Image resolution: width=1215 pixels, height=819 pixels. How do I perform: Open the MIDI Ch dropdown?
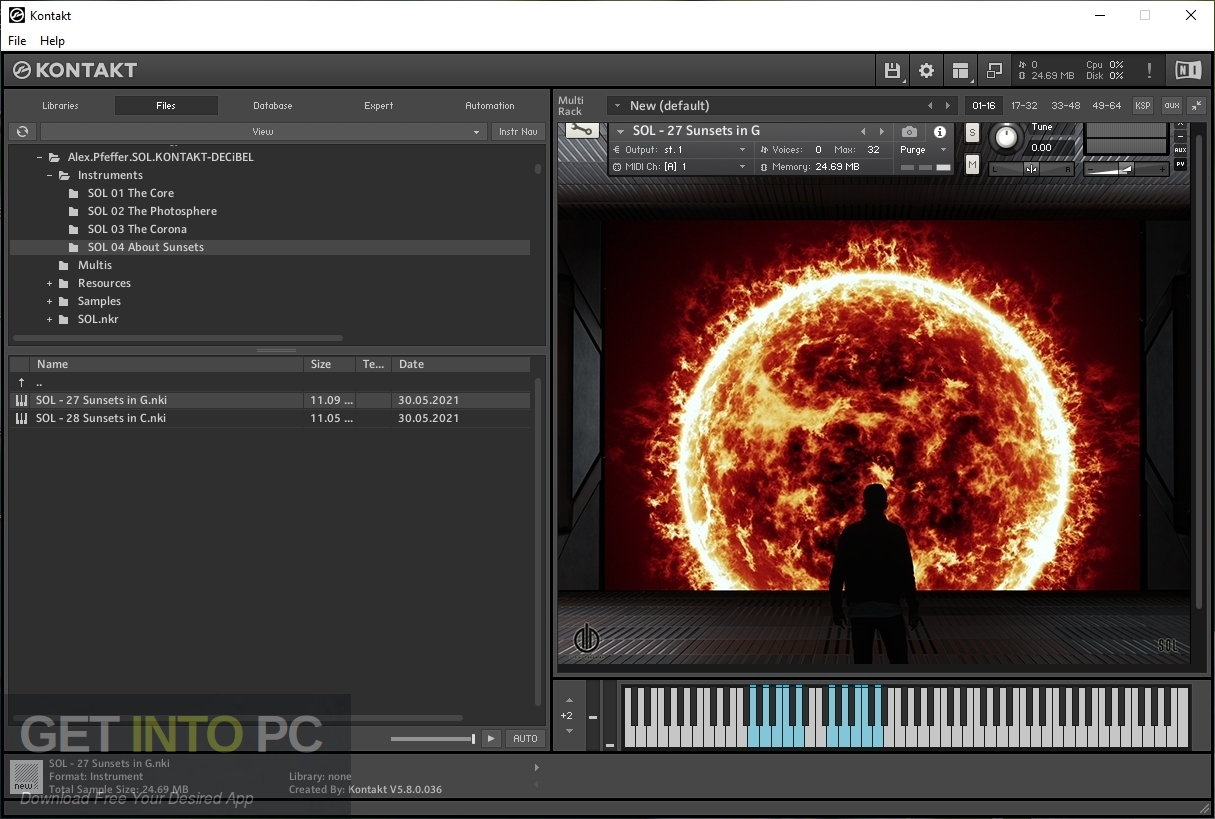coord(680,166)
